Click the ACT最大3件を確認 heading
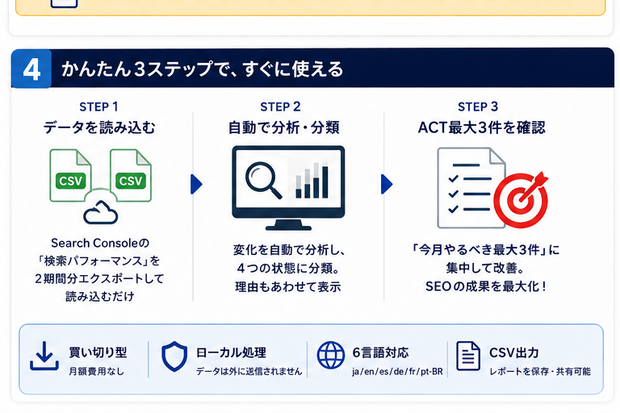The width and height of the screenshot is (620, 413). point(482,128)
